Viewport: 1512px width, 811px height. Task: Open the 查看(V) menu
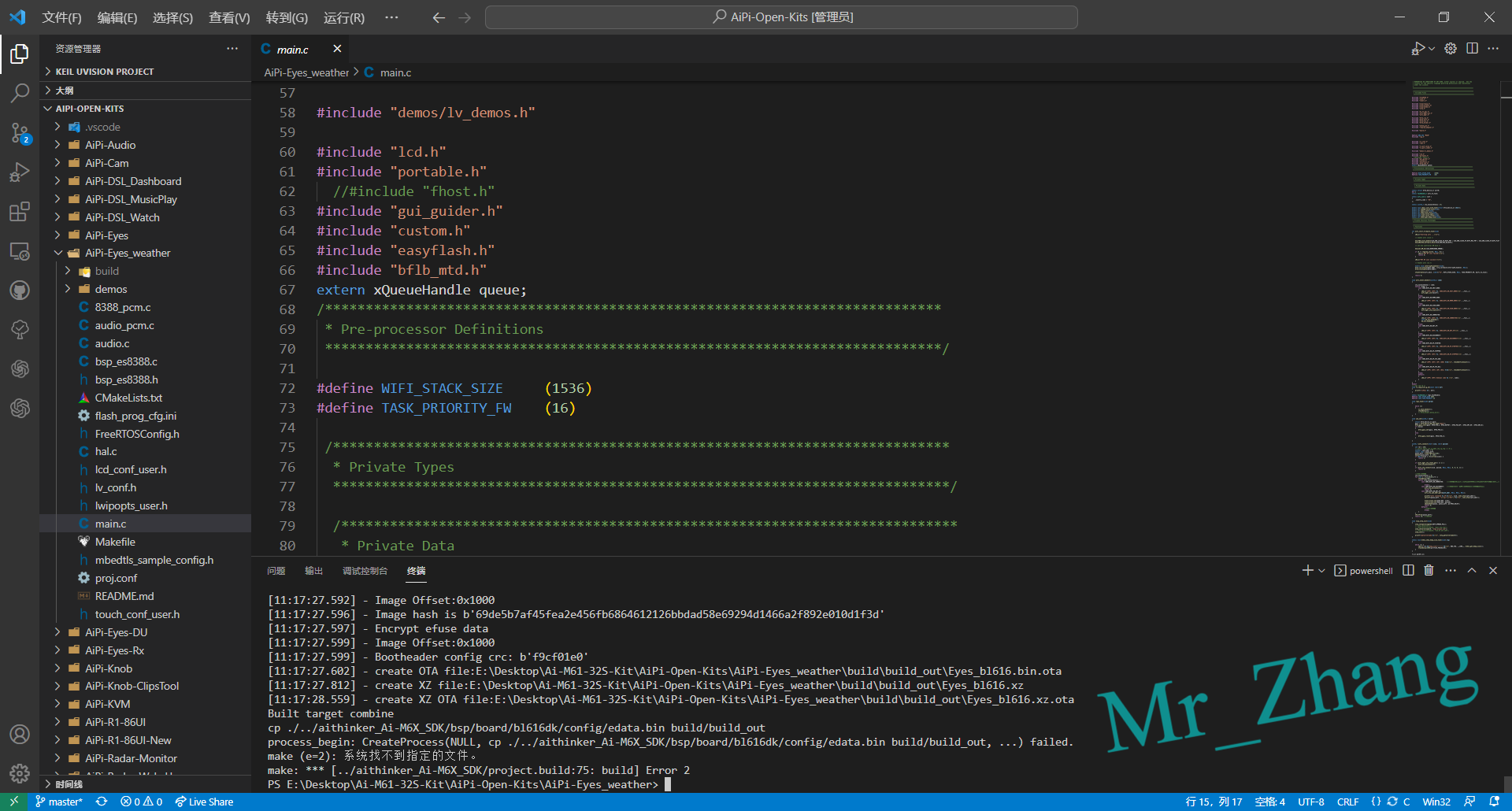[x=229, y=17]
